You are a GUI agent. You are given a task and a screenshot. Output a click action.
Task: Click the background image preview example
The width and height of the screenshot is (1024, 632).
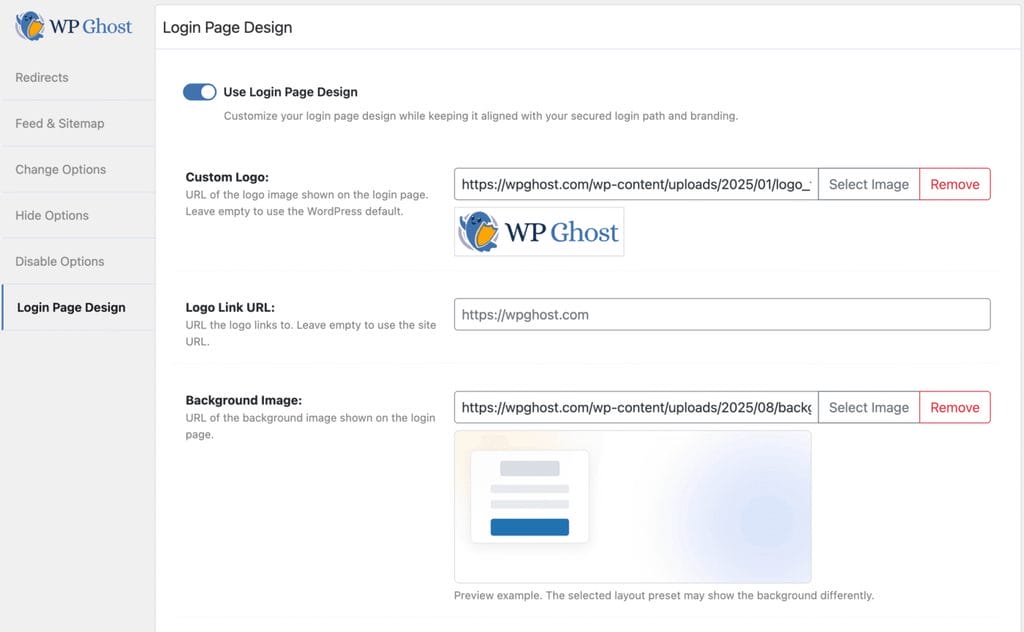(633, 506)
